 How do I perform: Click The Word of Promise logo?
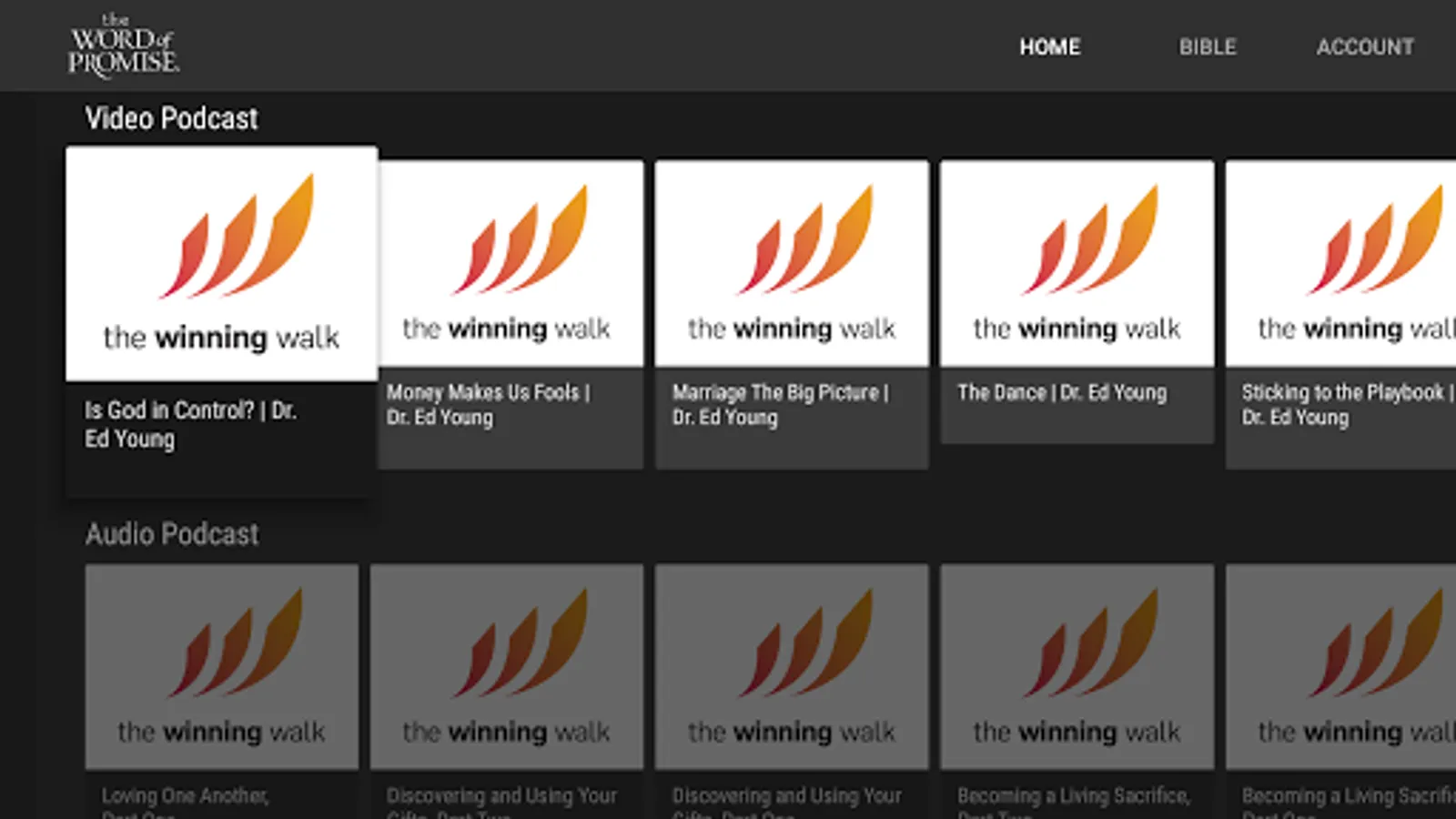coord(124,45)
